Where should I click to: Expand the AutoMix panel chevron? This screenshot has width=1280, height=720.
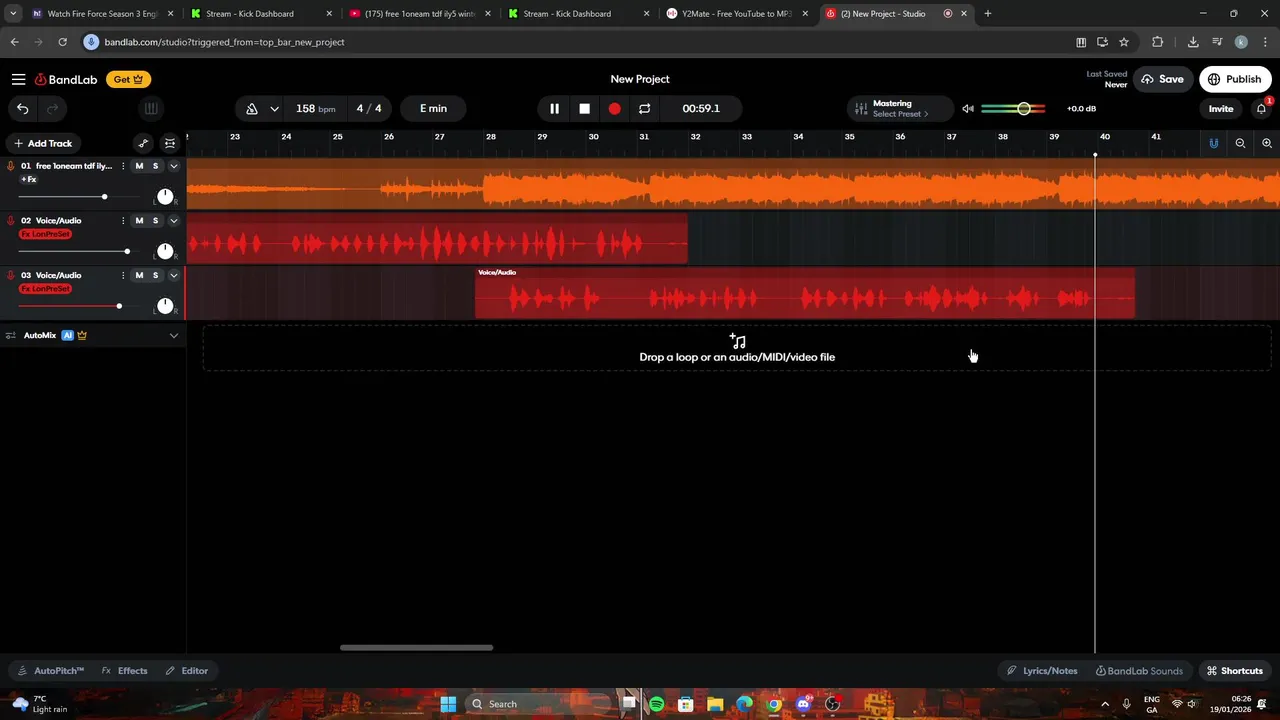click(x=173, y=335)
